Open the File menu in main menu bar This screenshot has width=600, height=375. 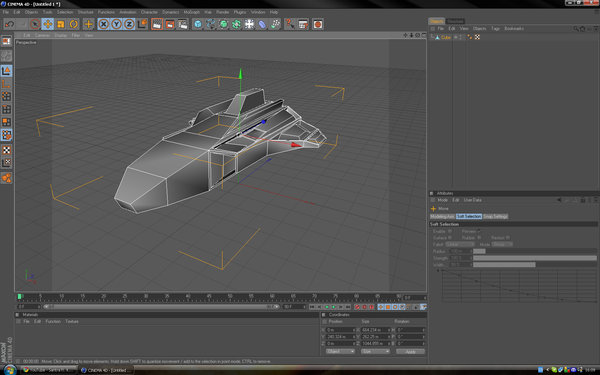click(x=6, y=12)
